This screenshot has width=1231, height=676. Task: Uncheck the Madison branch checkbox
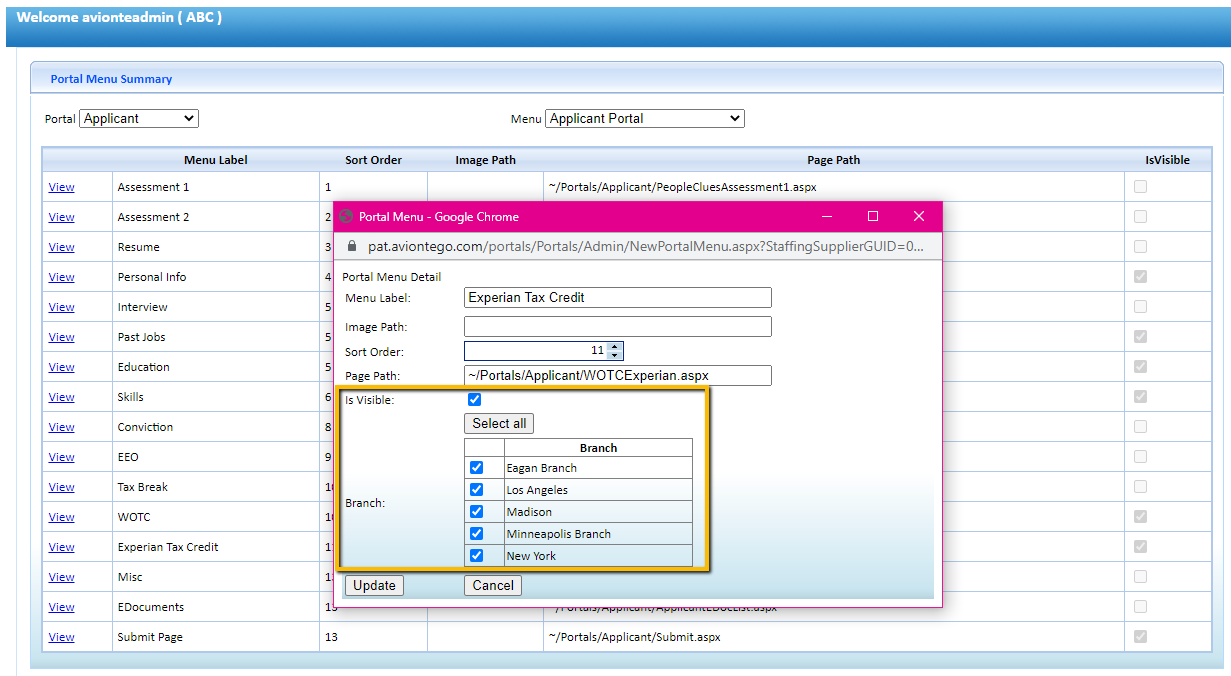(477, 512)
